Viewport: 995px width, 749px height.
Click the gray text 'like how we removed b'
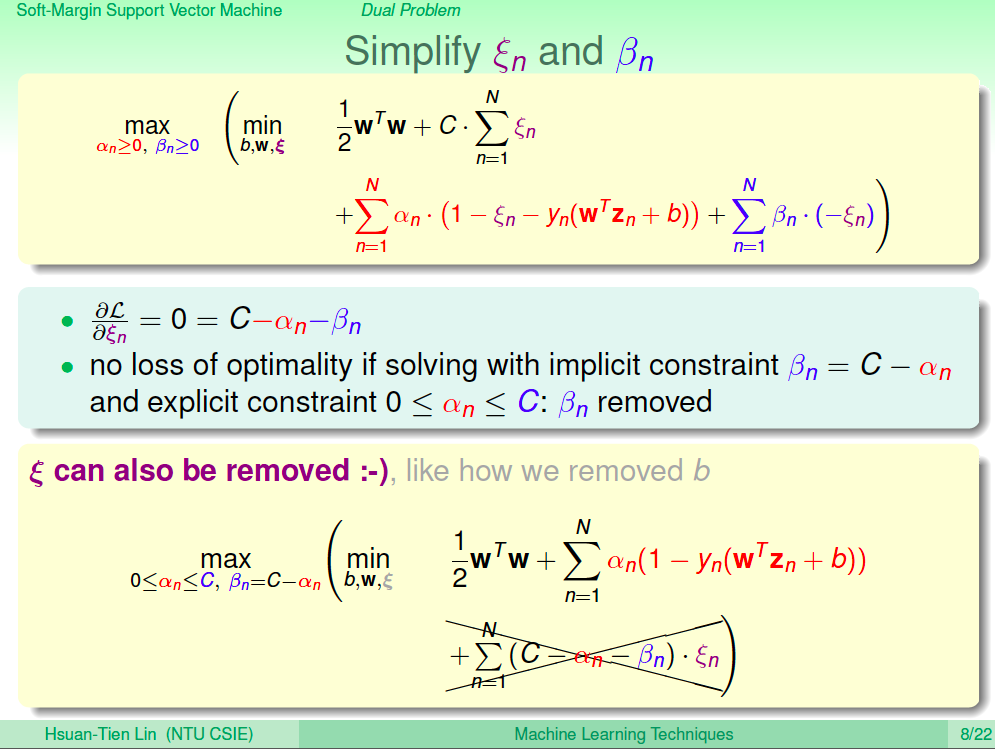pyautogui.click(x=558, y=471)
